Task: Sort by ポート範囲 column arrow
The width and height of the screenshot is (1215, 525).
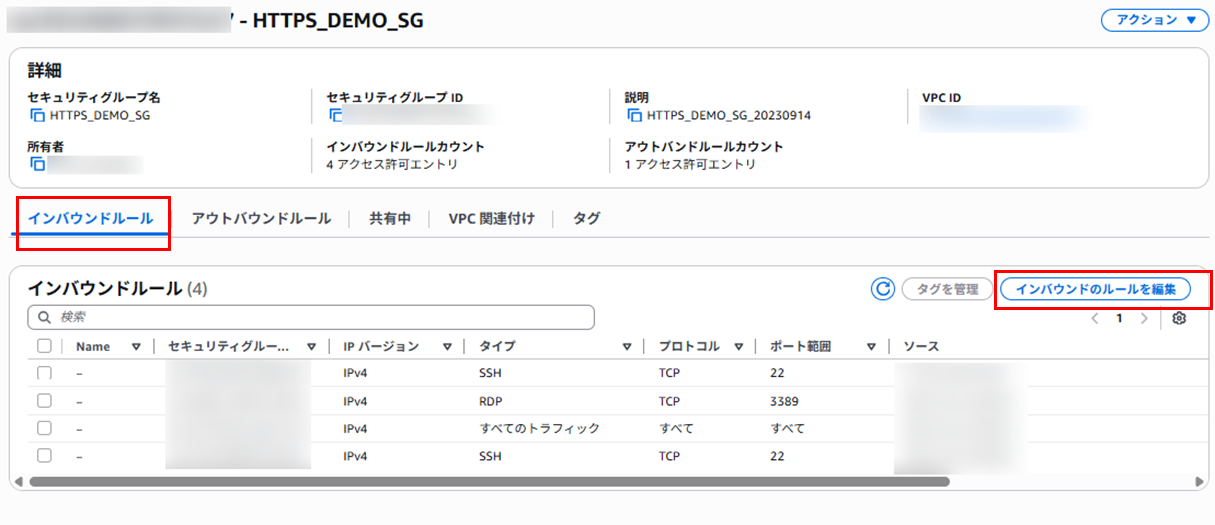Action: point(872,347)
